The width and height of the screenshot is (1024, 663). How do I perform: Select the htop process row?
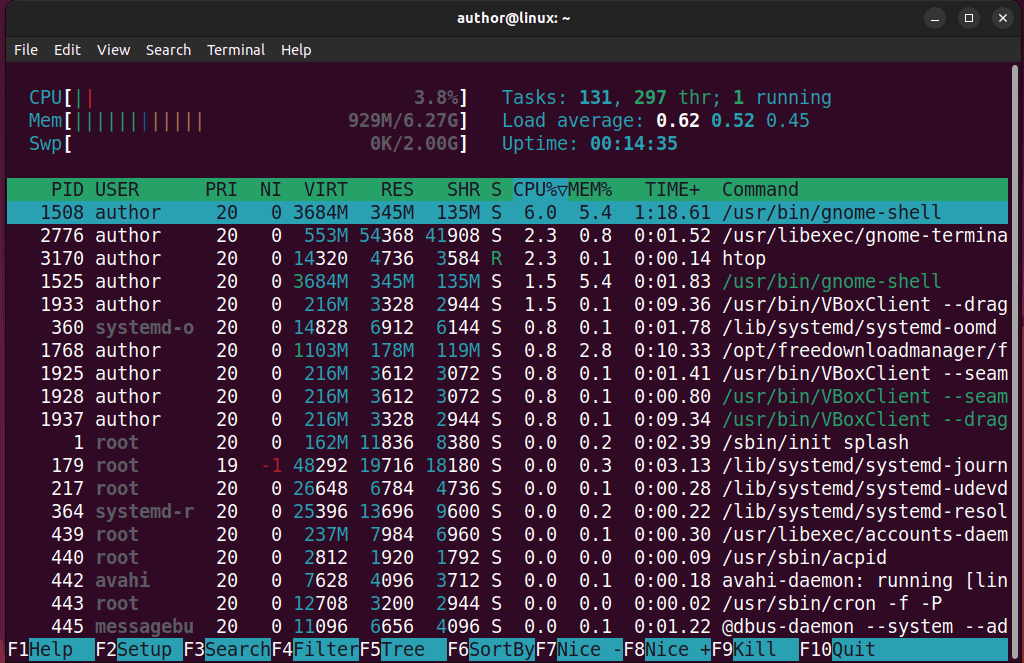point(507,259)
